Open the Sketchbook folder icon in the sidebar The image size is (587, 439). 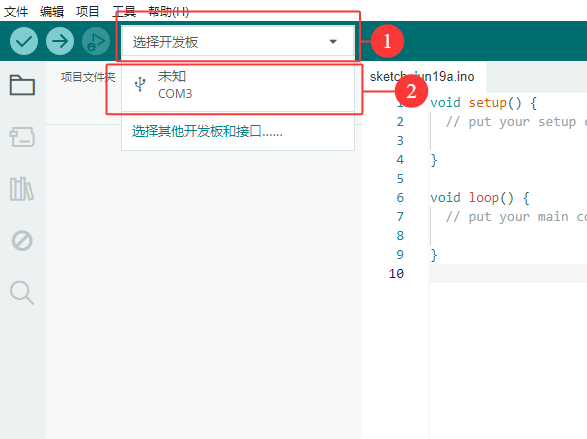tap(22, 85)
